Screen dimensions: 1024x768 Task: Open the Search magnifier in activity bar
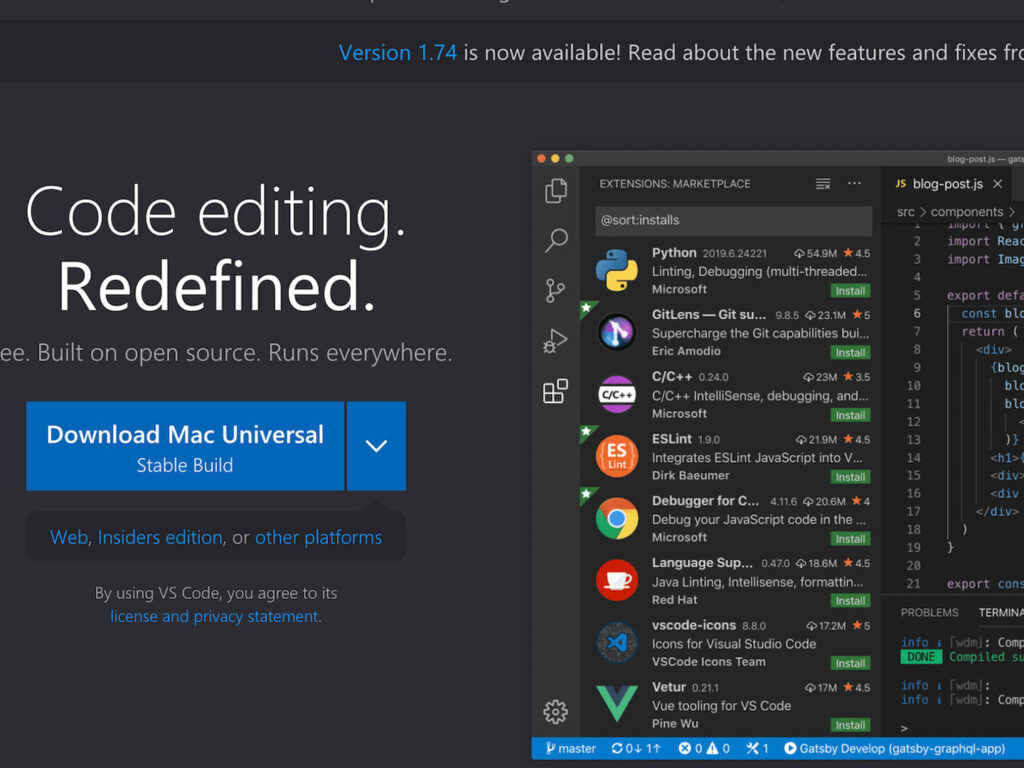(x=556, y=240)
